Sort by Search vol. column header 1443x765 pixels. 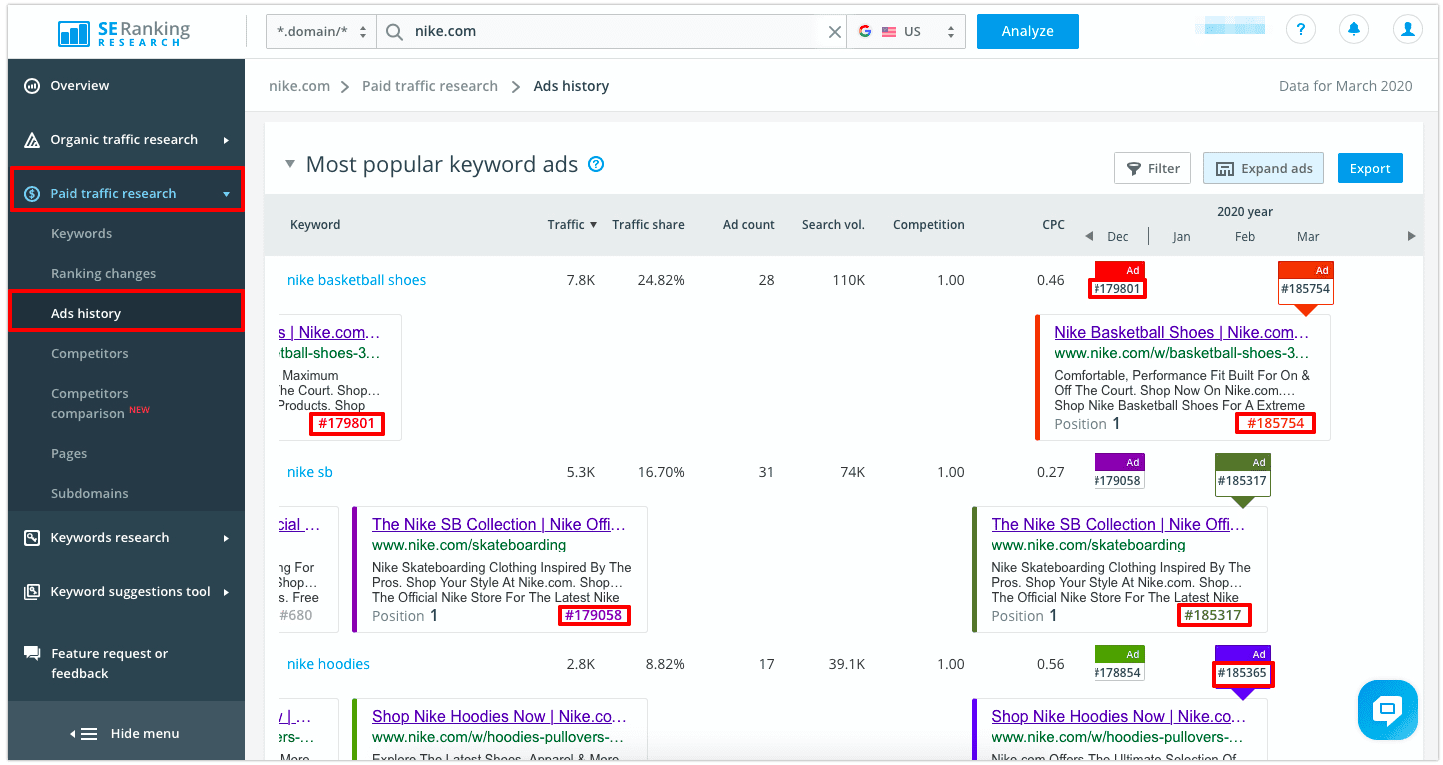(x=833, y=225)
